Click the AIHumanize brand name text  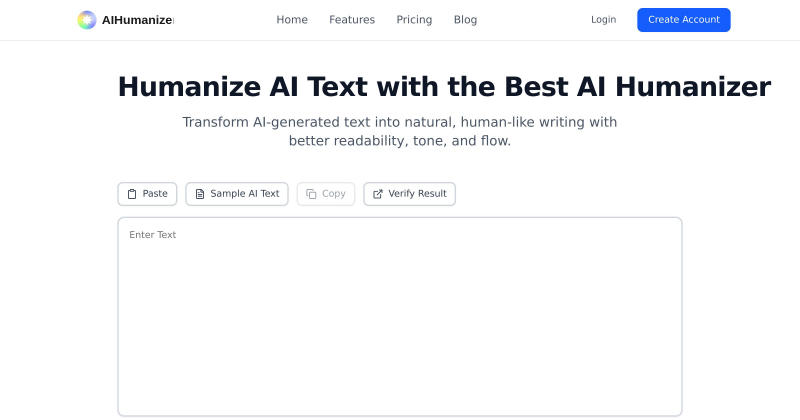(x=137, y=20)
